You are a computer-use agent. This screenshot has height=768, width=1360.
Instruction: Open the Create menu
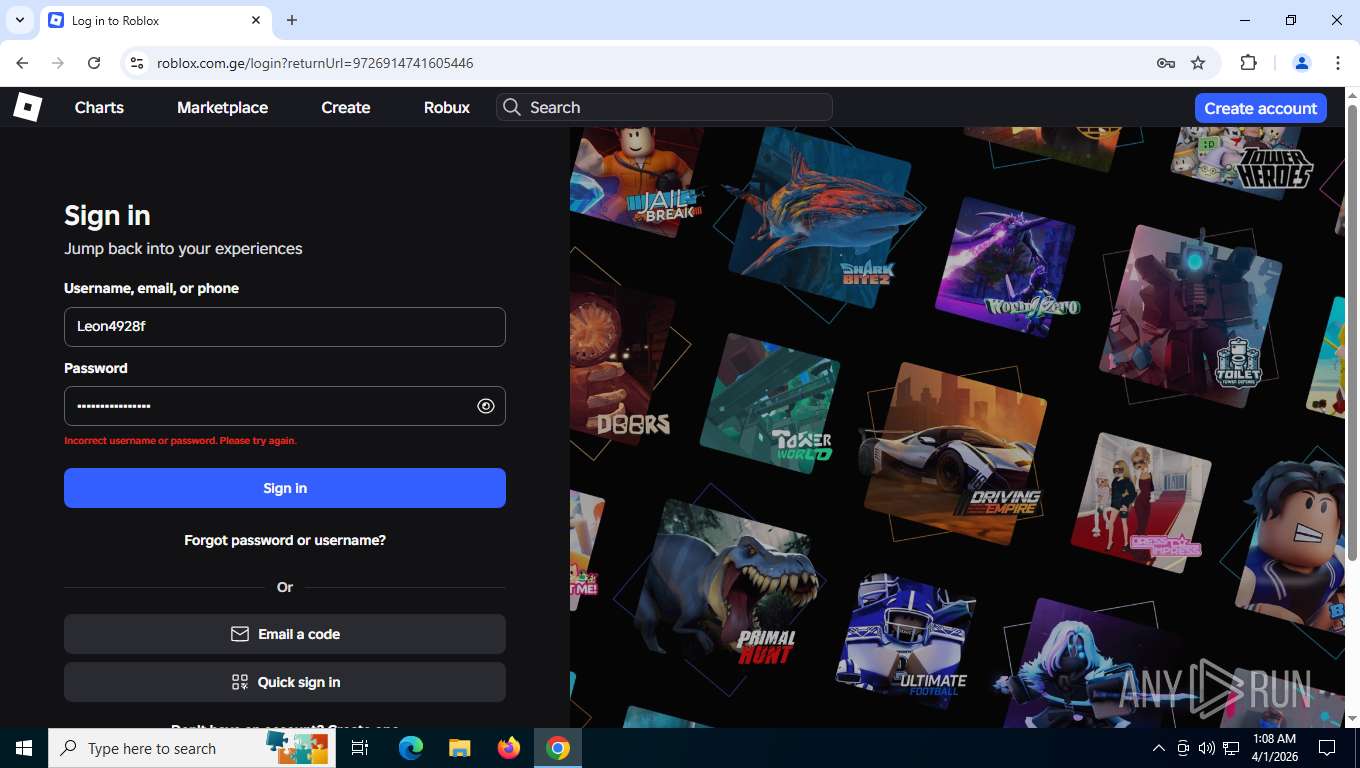(346, 107)
